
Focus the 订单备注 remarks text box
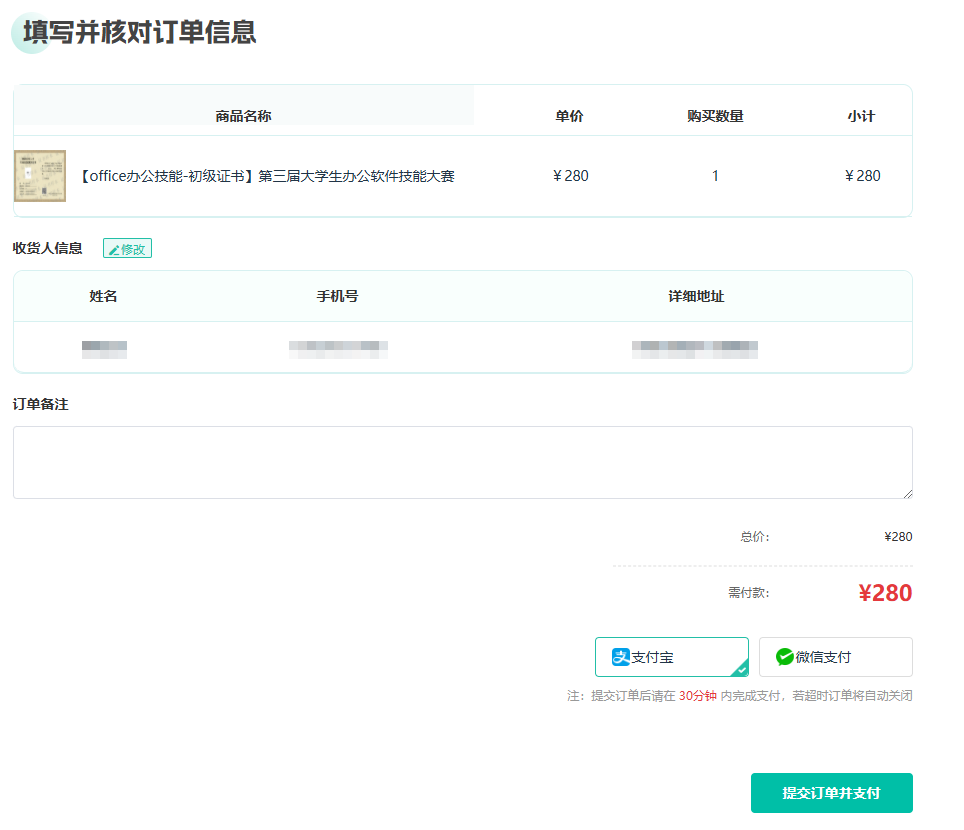(x=462, y=462)
